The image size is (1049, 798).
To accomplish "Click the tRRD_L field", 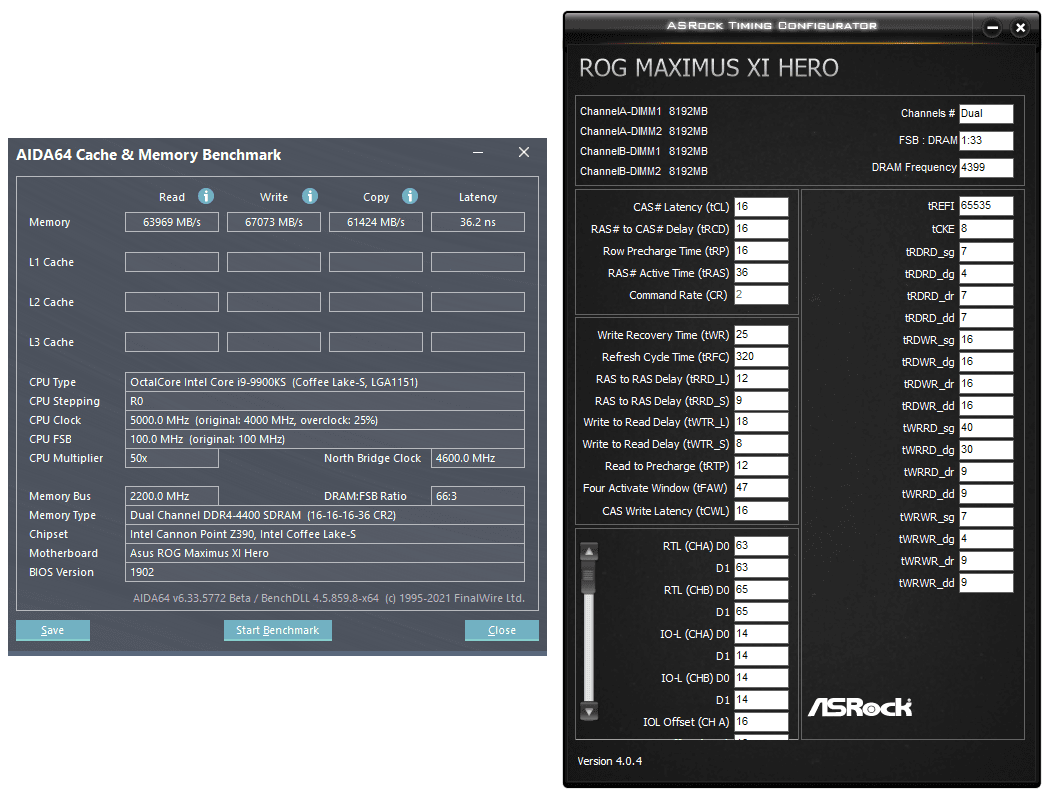I will tap(761, 379).
